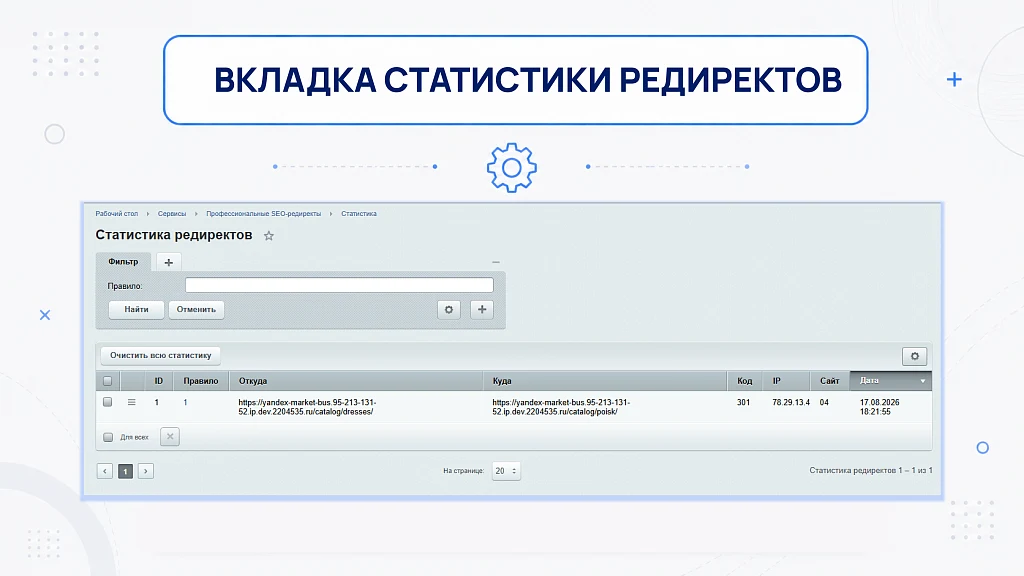Click source URL ending catalog/dresses/
Image resolution: width=1024 pixels, height=576 pixels.
[x=307, y=408]
